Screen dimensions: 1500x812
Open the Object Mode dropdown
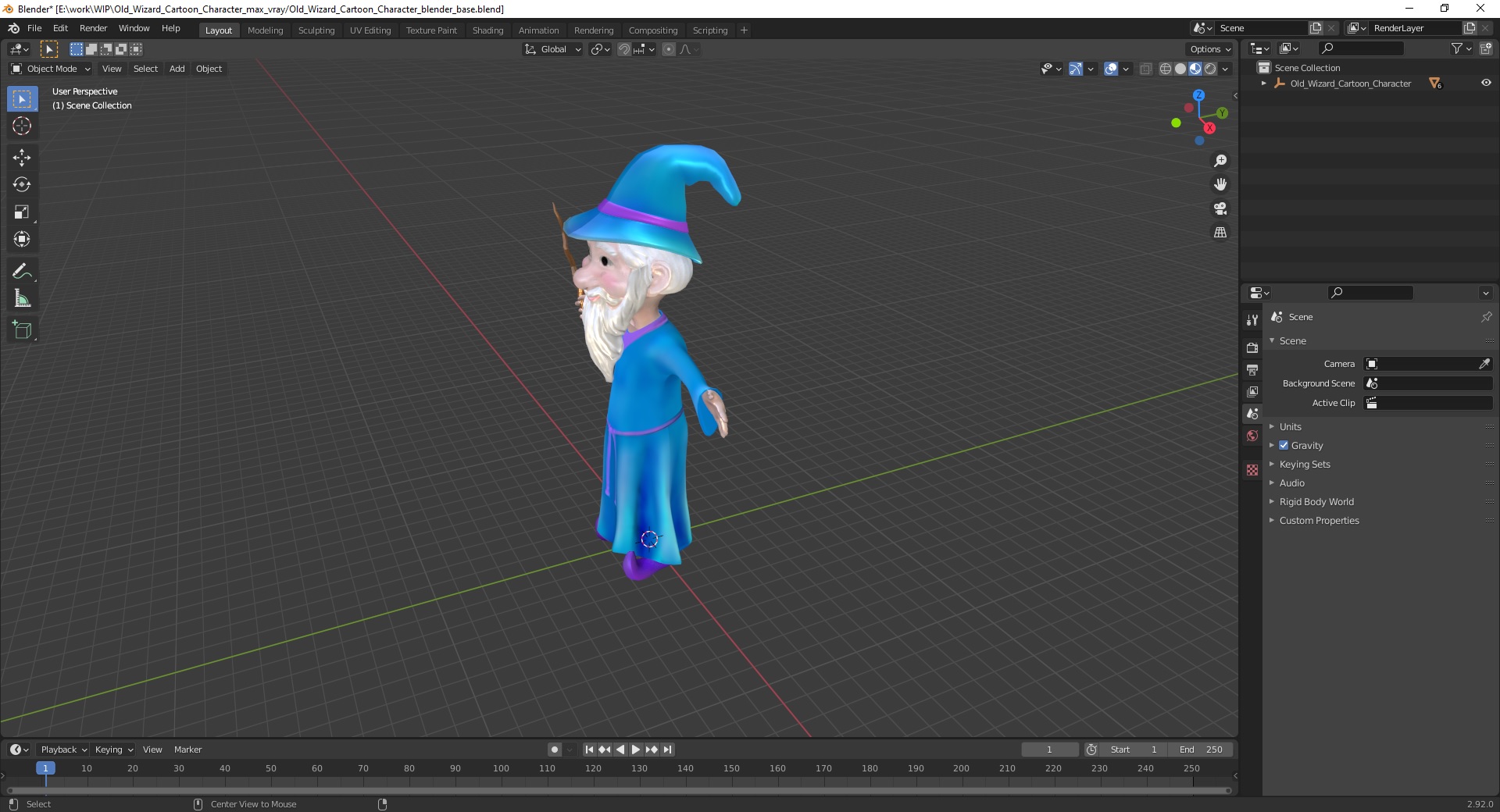click(x=51, y=69)
